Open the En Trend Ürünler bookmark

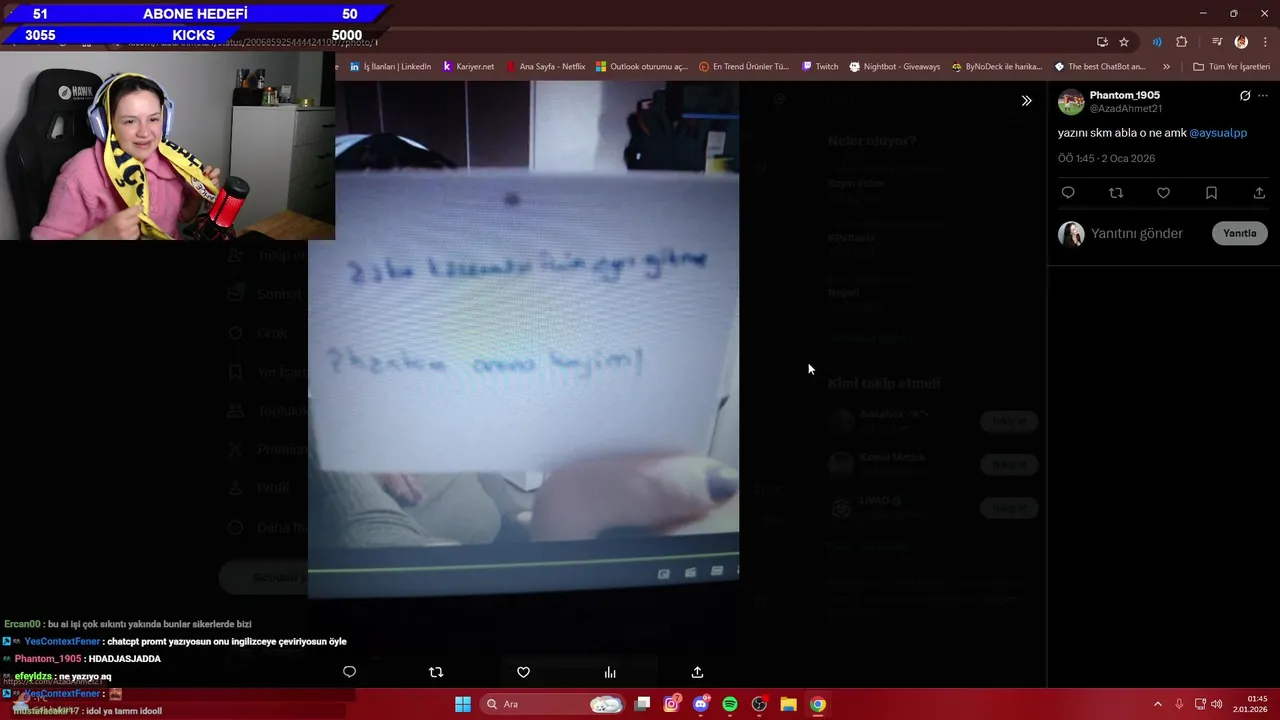744,67
